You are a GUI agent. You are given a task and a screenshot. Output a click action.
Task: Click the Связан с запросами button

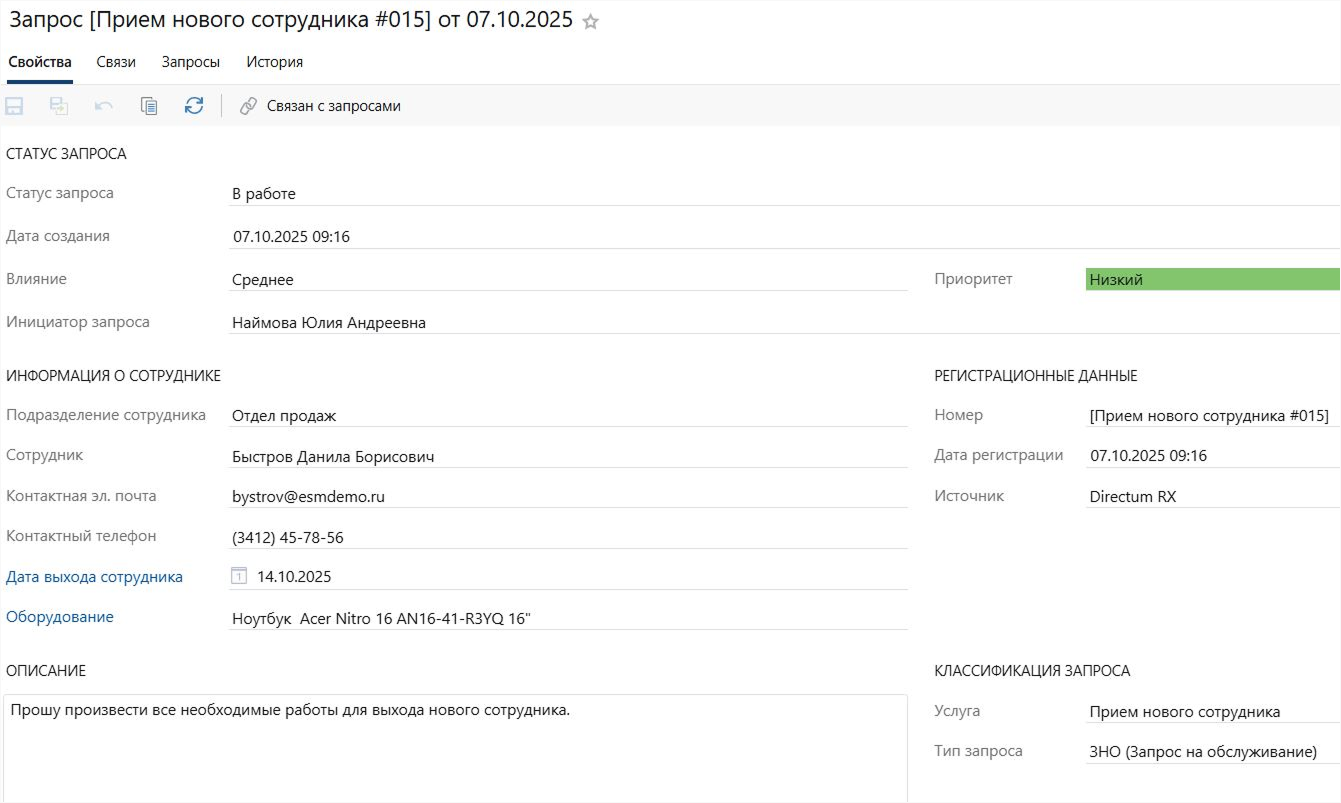(x=333, y=106)
